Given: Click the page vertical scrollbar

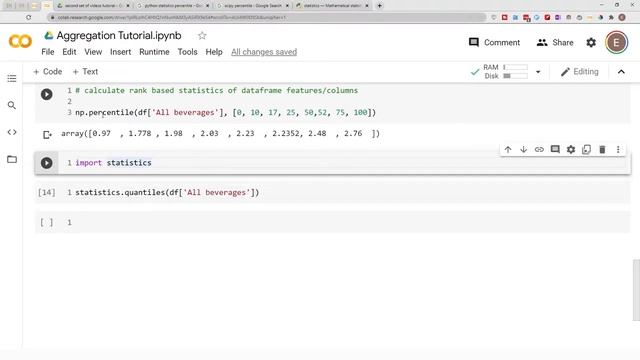Looking at the screenshot, I should tap(636, 289).
